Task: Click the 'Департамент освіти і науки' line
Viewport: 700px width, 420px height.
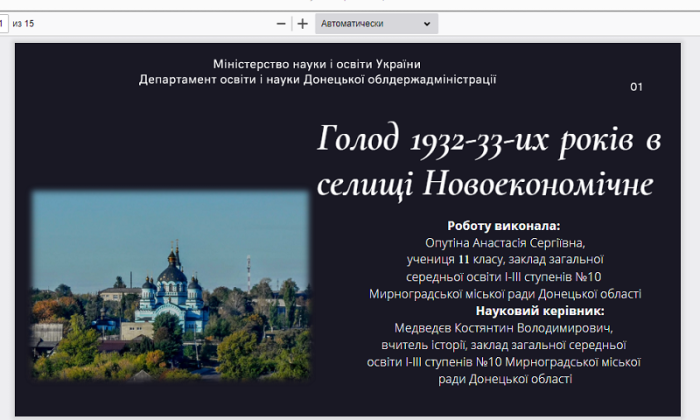Action: click(x=317, y=79)
